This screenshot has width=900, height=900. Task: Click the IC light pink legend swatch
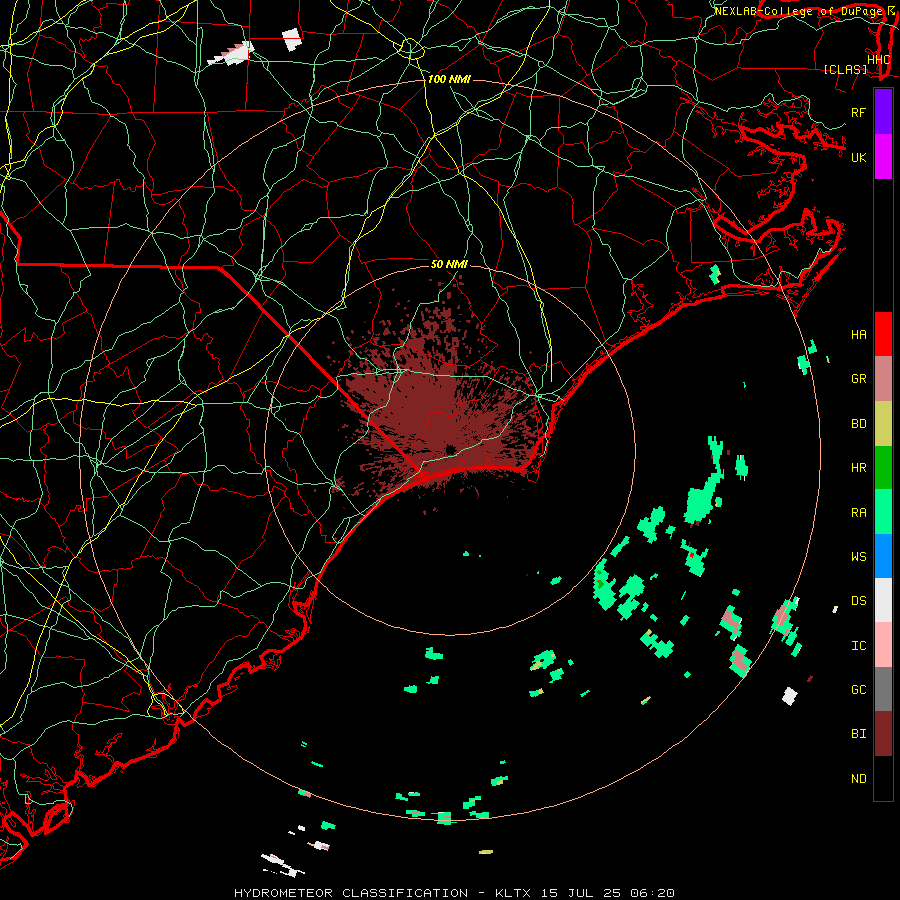tap(883, 645)
